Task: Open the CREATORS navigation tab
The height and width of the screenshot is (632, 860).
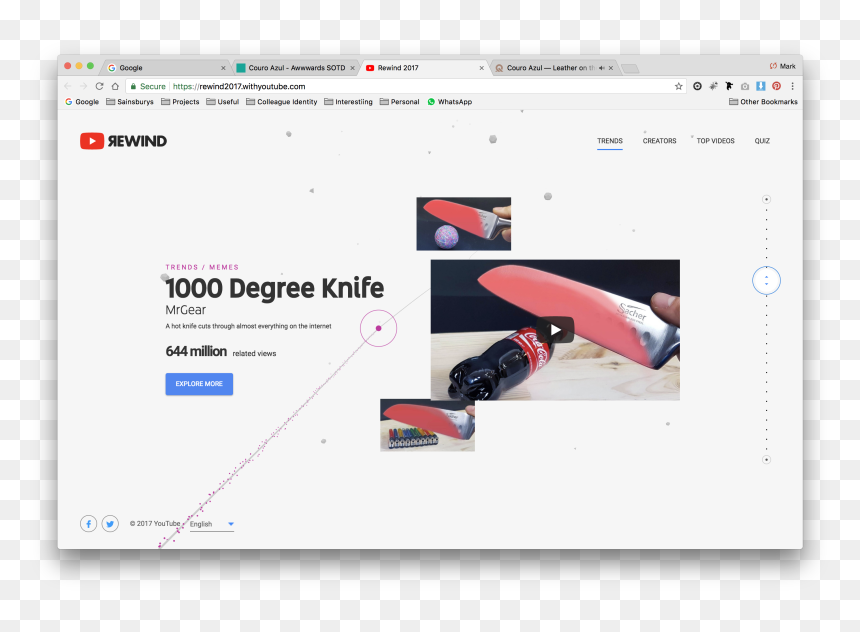Action: 659,141
